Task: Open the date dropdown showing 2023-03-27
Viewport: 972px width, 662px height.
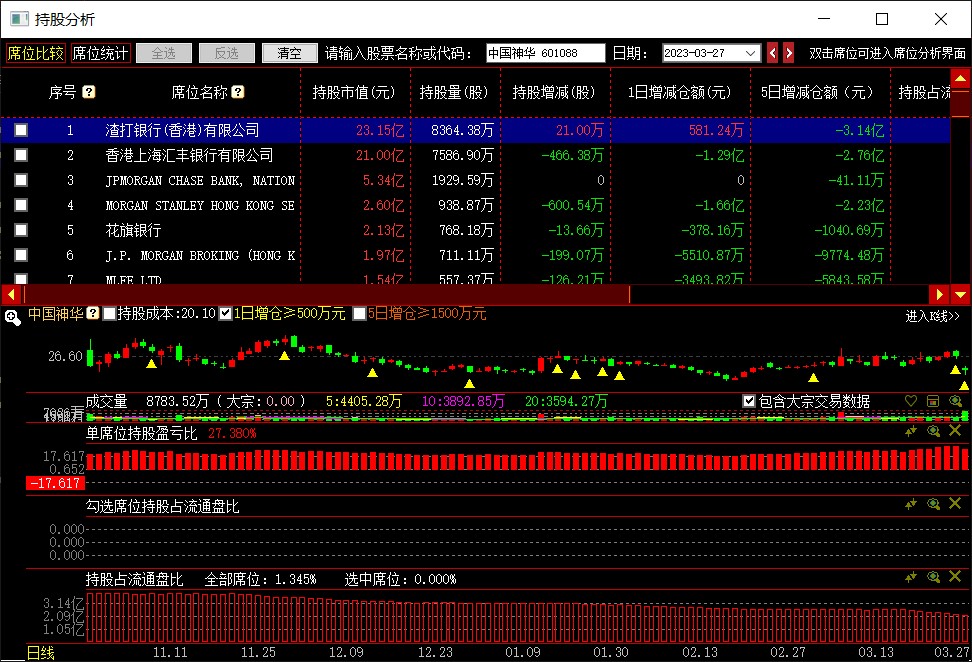Action: (x=751, y=53)
